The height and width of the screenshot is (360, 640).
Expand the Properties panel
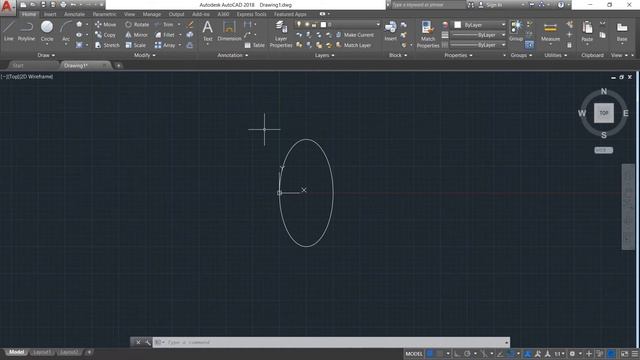point(458,55)
